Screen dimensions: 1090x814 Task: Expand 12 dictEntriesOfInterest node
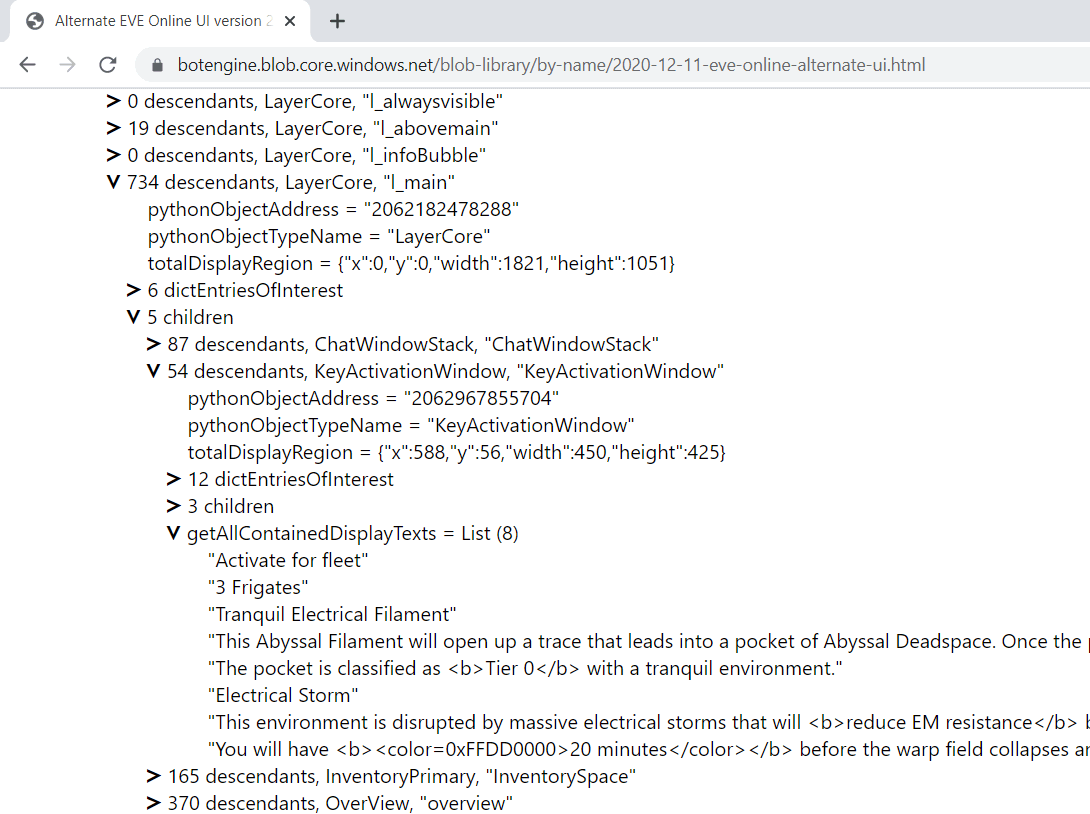tap(174, 480)
